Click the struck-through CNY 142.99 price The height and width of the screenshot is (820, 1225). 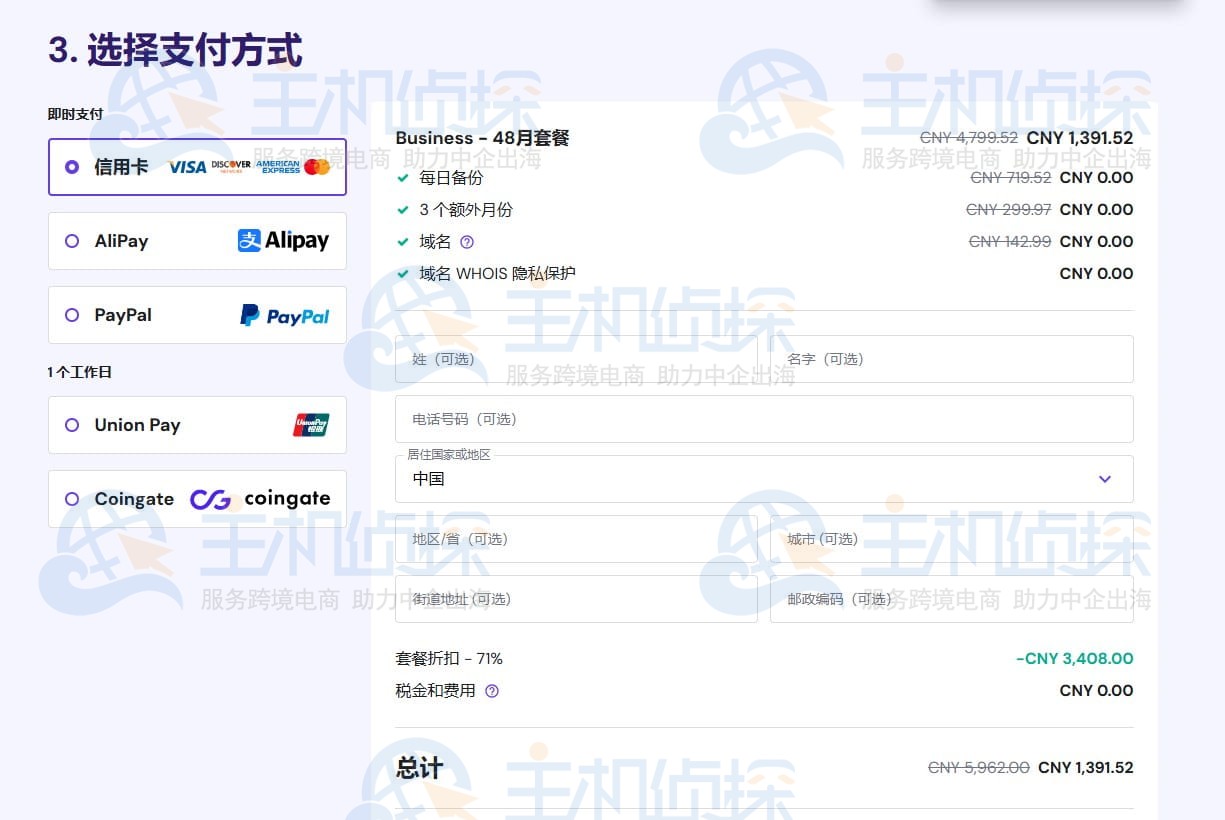(1010, 242)
